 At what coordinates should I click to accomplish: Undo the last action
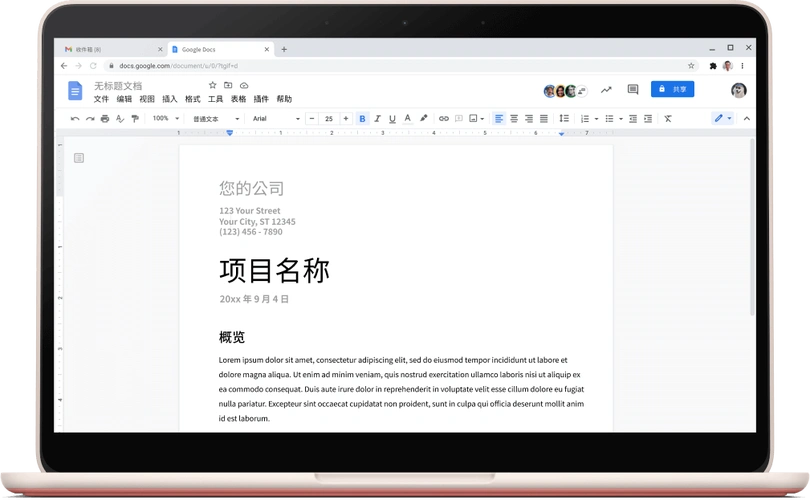pos(75,119)
